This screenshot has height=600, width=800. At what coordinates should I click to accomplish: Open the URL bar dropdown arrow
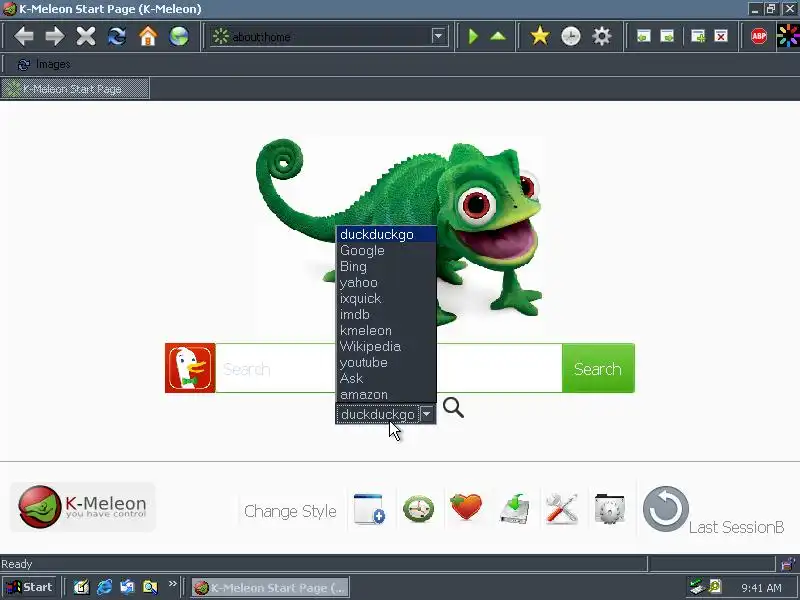(x=438, y=36)
